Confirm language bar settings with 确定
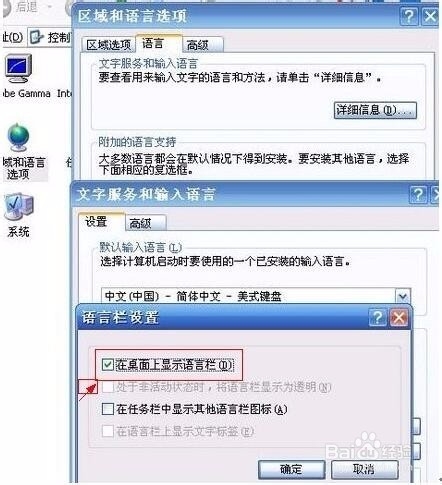442x485 pixels. click(291, 469)
